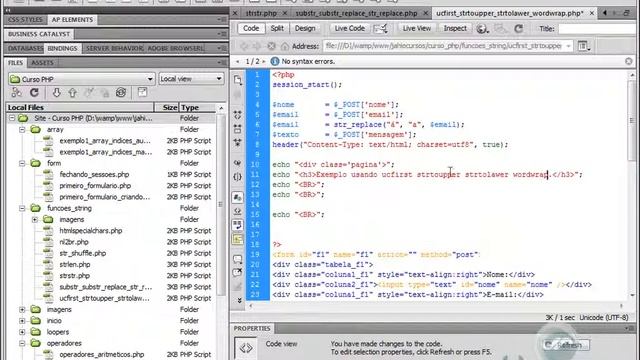The height and width of the screenshot is (360, 640).
Task: Click the Connect to remote server icon
Action: [x=16, y=93]
